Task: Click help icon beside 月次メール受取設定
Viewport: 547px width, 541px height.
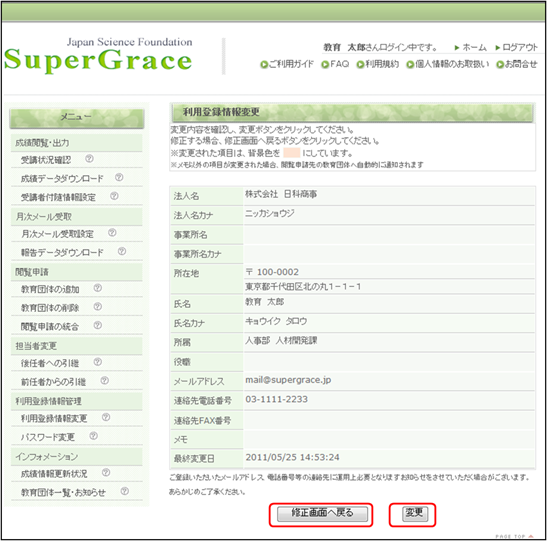Action: [x=112, y=233]
